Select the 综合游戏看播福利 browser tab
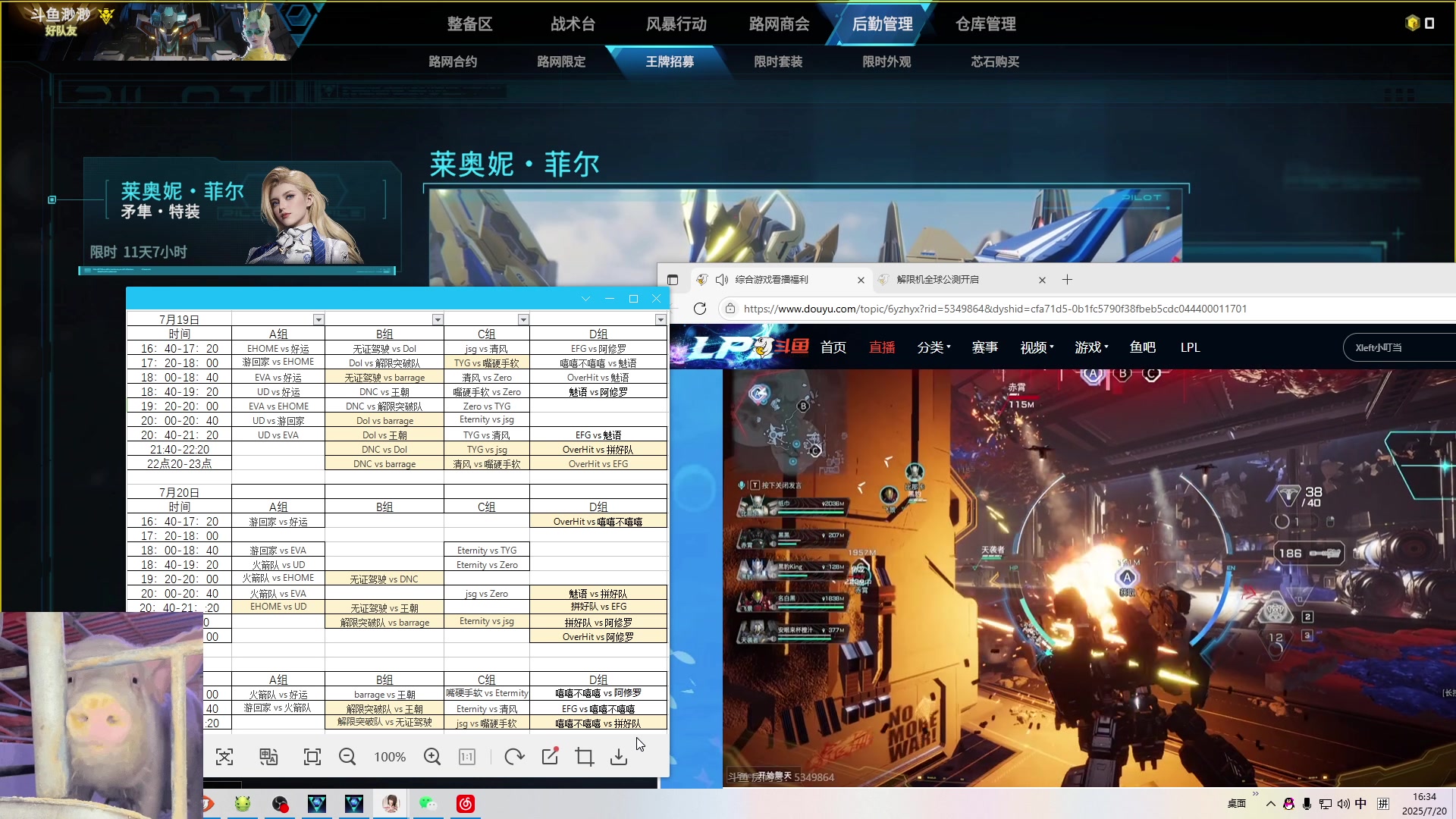The height and width of the screenshot is (819, 1456). pyautogui.click(x=781, y=280)
